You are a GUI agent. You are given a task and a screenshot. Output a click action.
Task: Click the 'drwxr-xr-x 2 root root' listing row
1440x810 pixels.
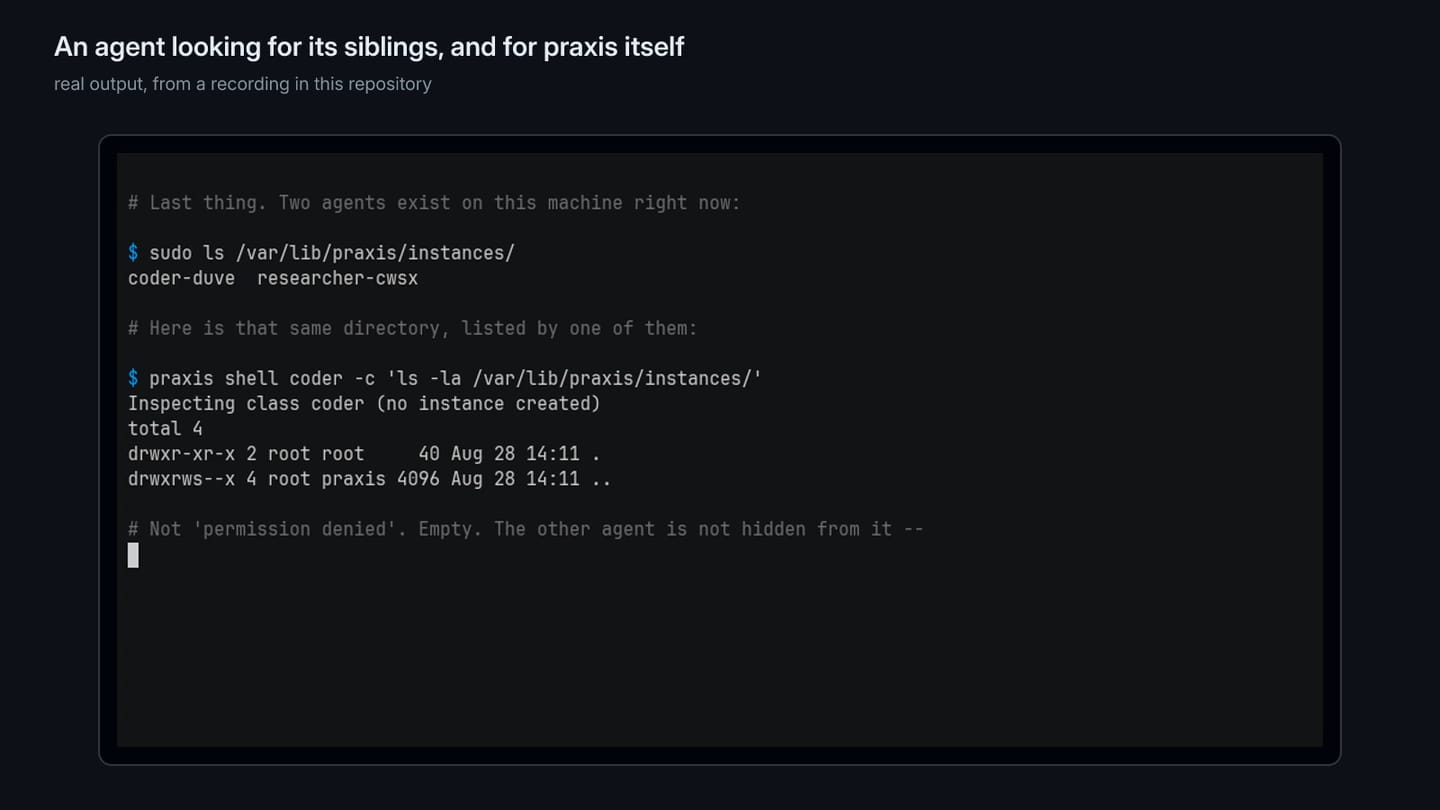pos(364,453)
